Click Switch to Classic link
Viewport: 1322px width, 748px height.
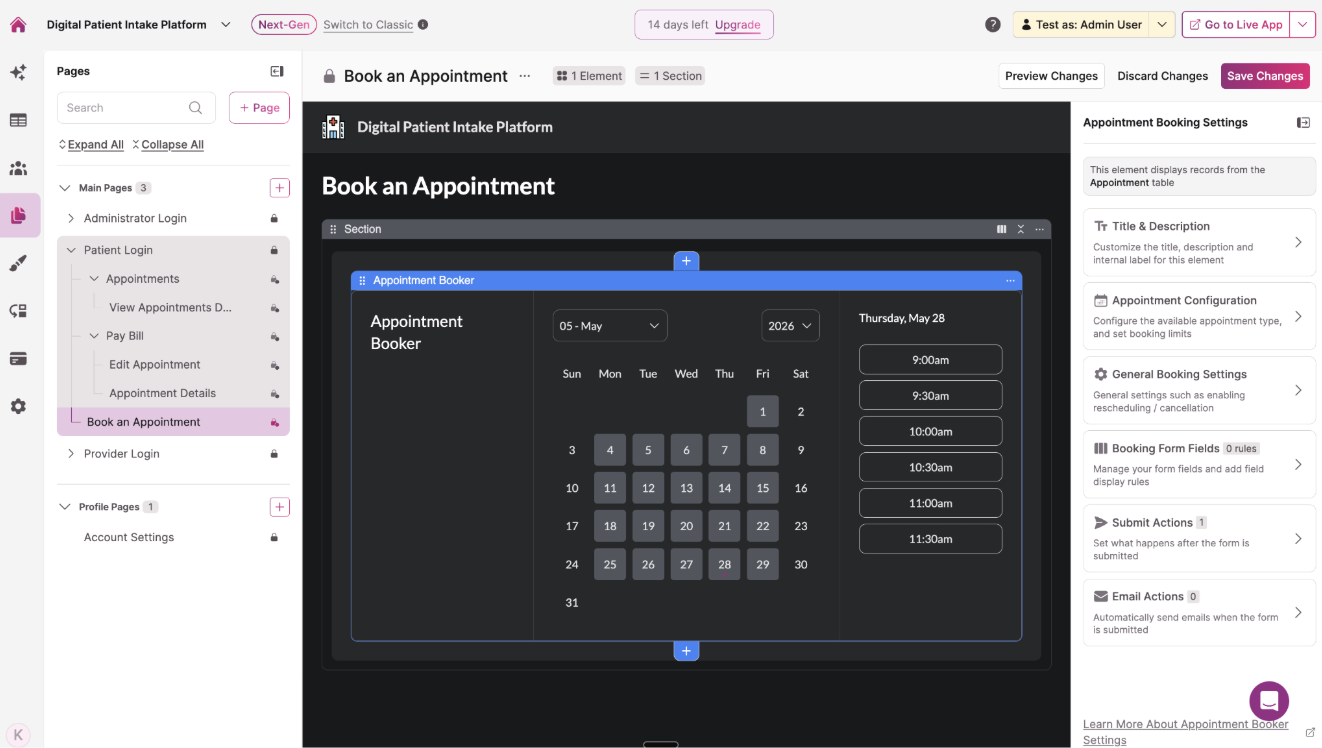point(368,25)
